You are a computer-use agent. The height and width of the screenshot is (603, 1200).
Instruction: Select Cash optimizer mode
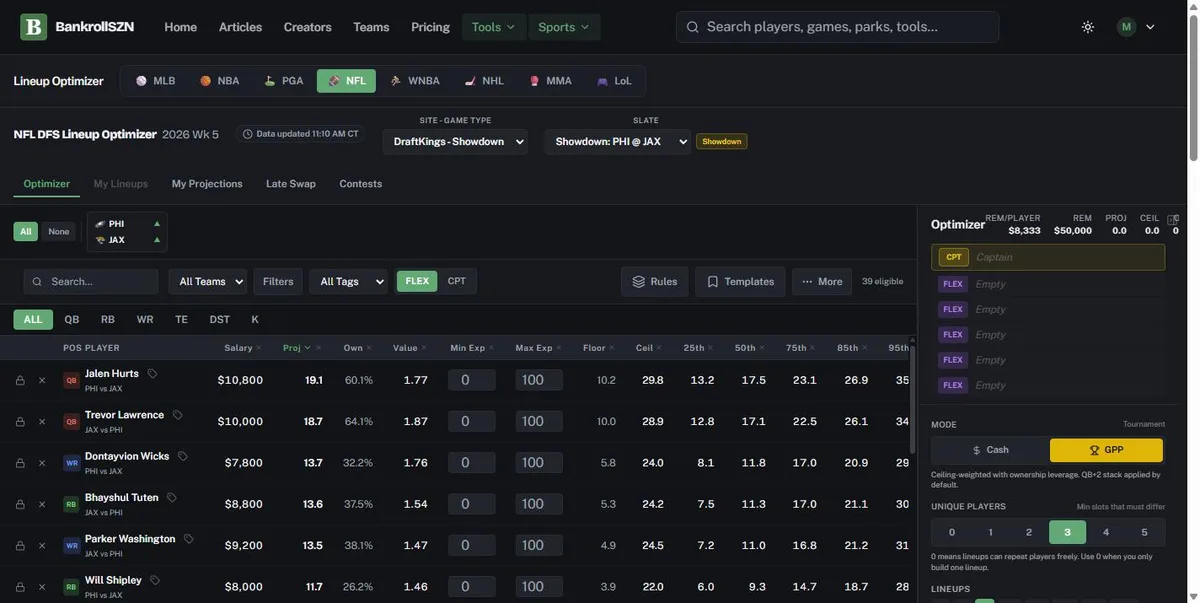(990, 450)
